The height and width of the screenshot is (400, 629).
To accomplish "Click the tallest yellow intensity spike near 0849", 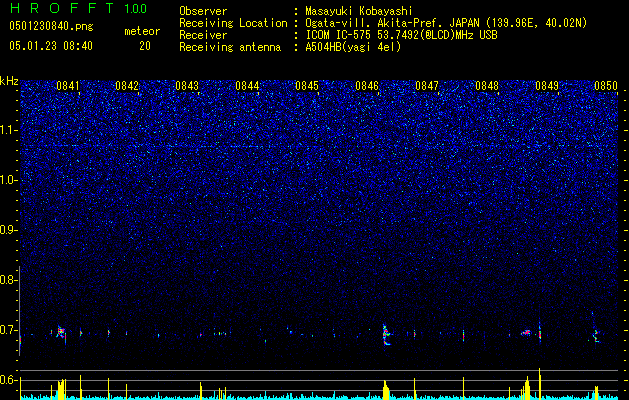I will pos(540,384).
